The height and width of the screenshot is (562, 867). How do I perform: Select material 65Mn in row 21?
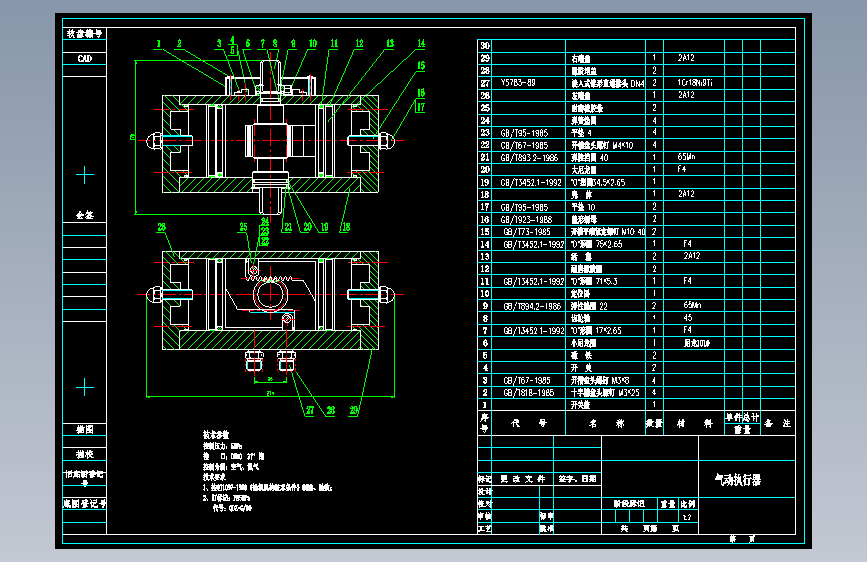(x=686, y=157)
